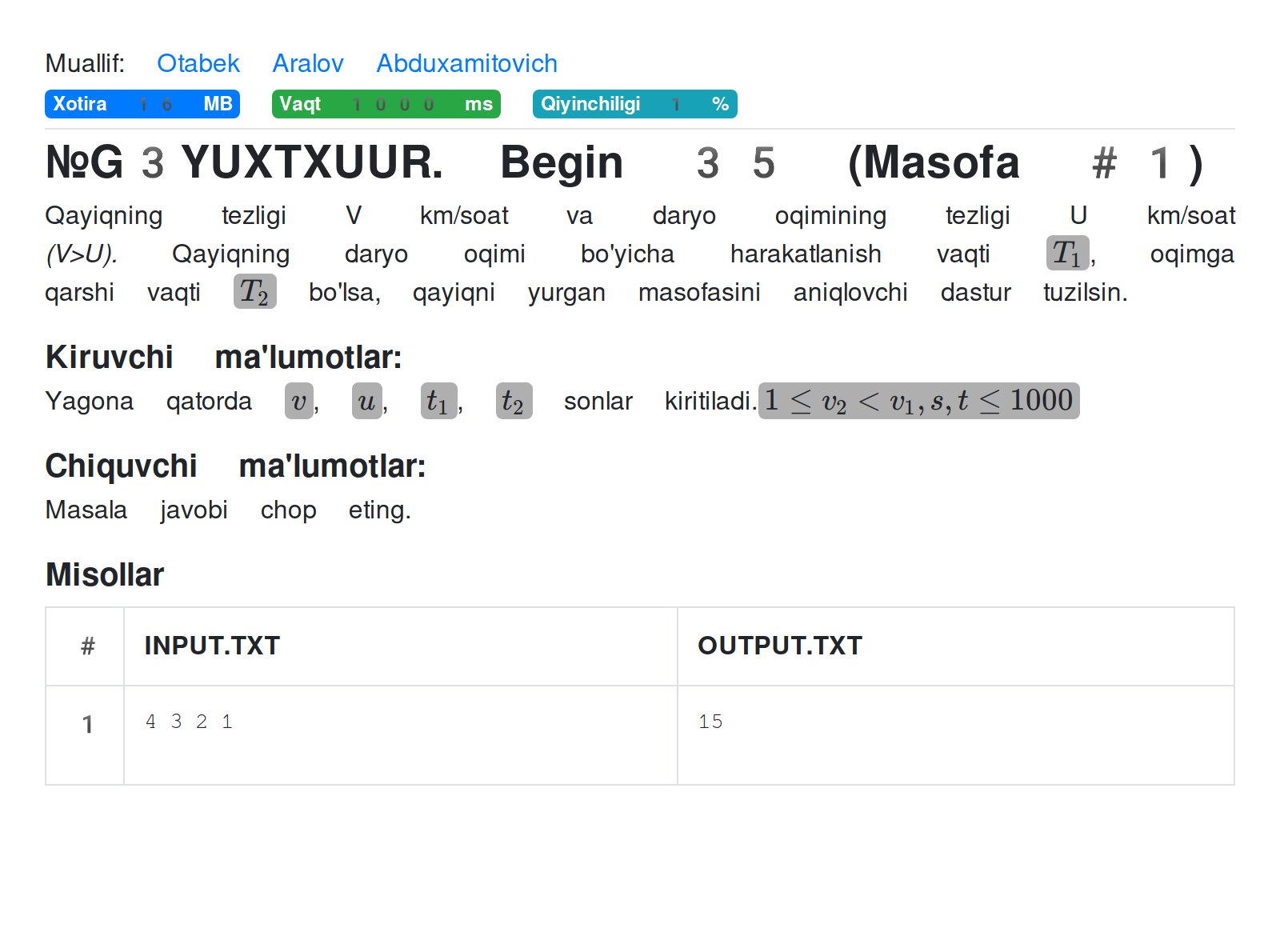Open the Otabek author link
Viewport: 1280px width, 952px height.
[x=198, y=63]
